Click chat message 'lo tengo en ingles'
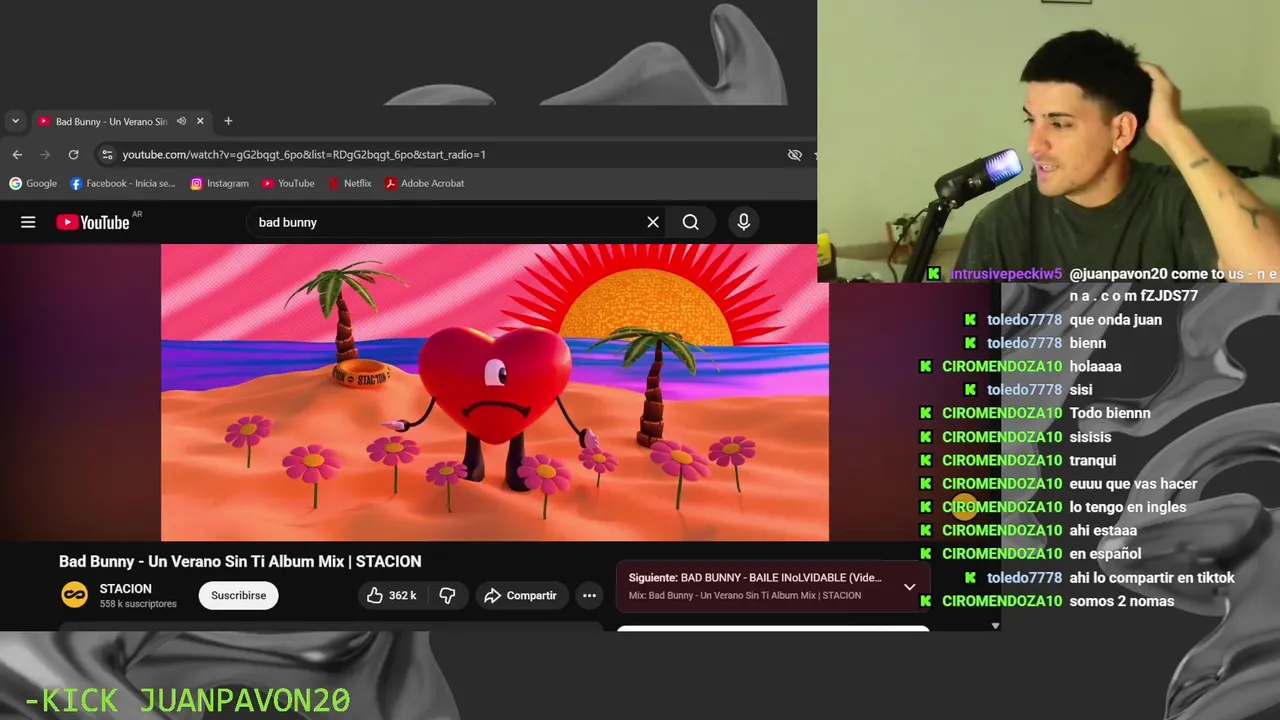 tap(1128, 507)
